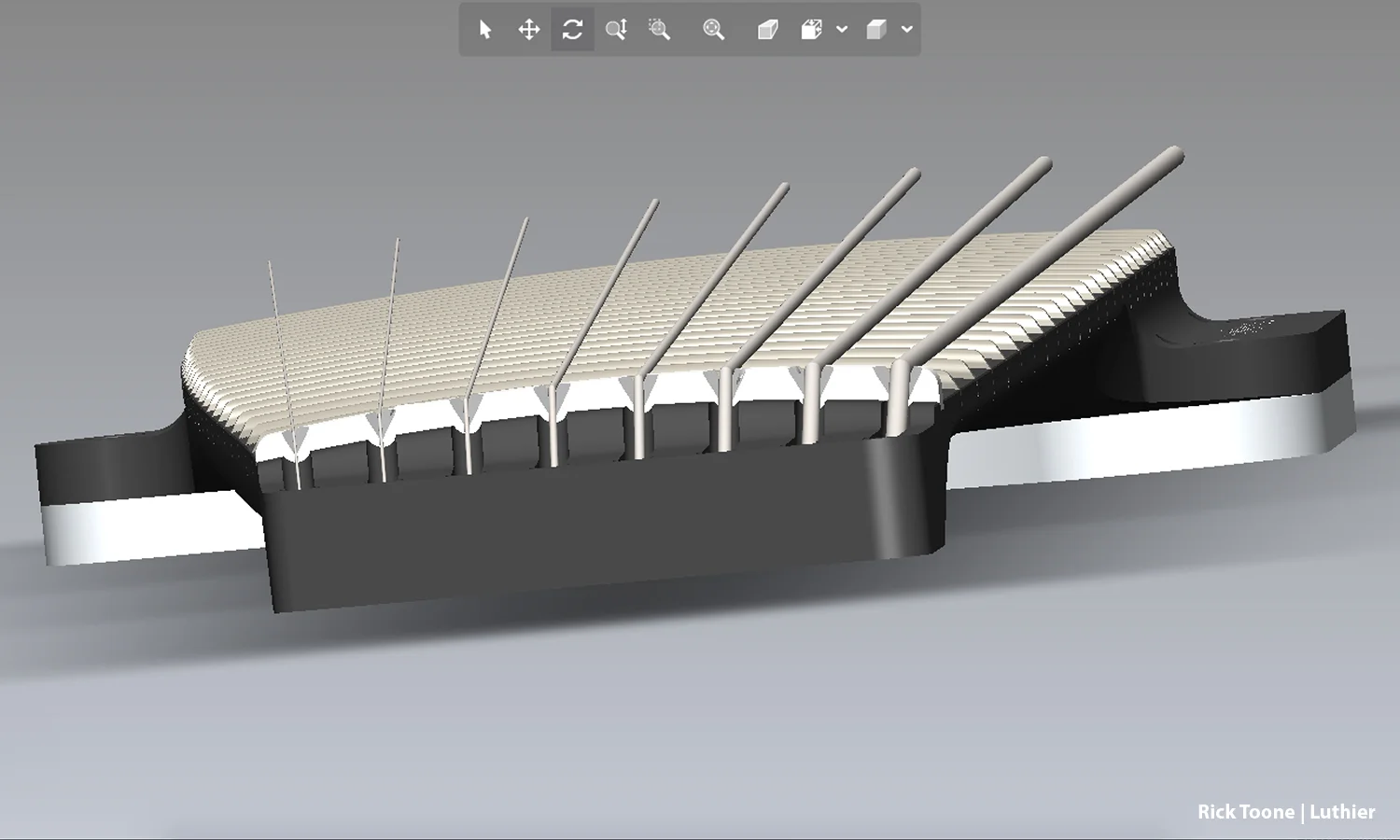
Task: Select the zoom-to-area tool
Action: 660,30
